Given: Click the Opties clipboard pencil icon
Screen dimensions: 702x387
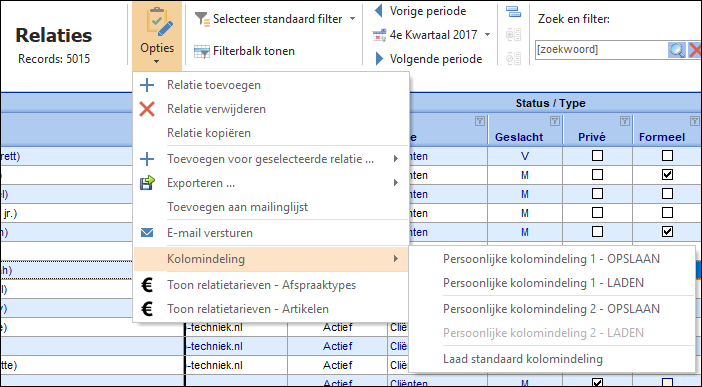Looking at the screenshot, I should [x=158, y=22].
